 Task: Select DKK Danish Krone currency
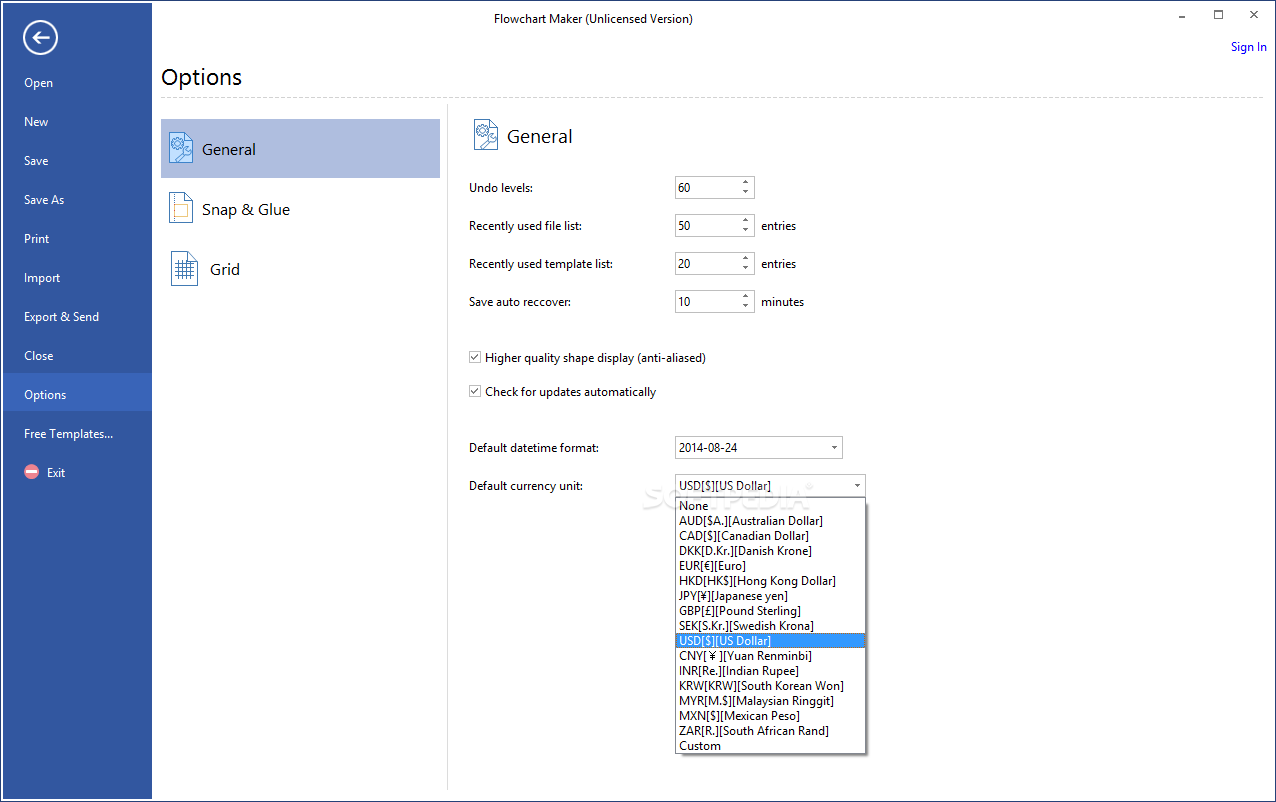770,550
